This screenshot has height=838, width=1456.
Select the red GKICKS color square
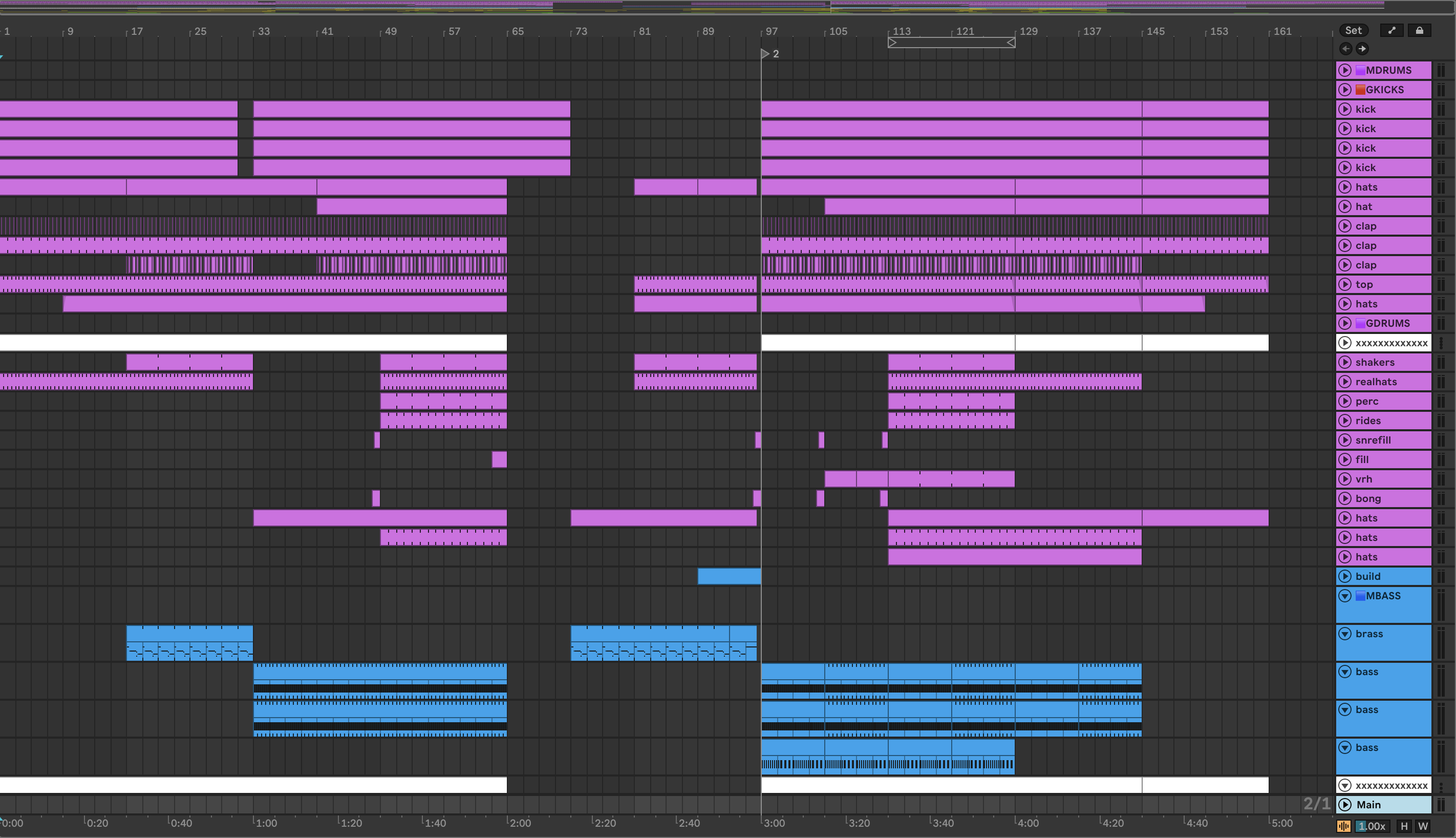click(x=1360, y=90)
